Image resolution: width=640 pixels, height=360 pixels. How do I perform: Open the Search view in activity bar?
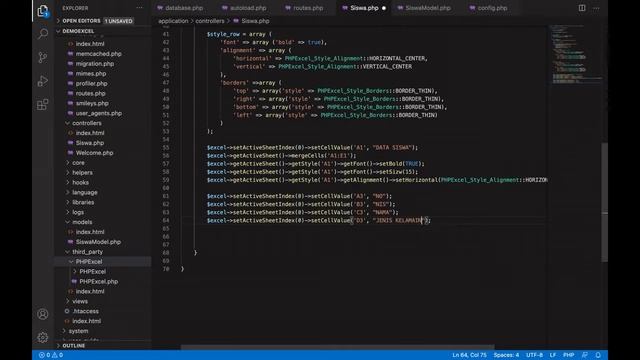43,33
